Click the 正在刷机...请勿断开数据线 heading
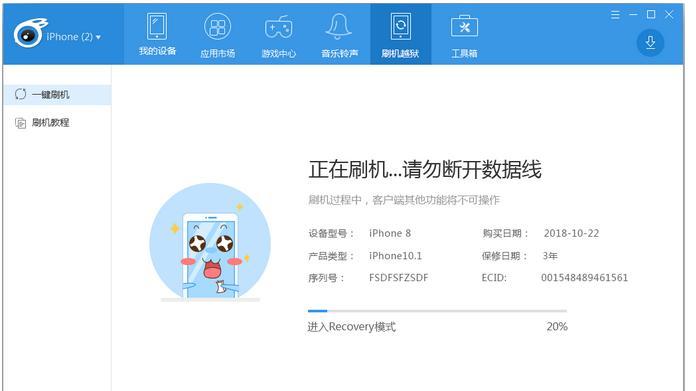Viewport: 696px width, 391px height. click(x=425, y=170)
